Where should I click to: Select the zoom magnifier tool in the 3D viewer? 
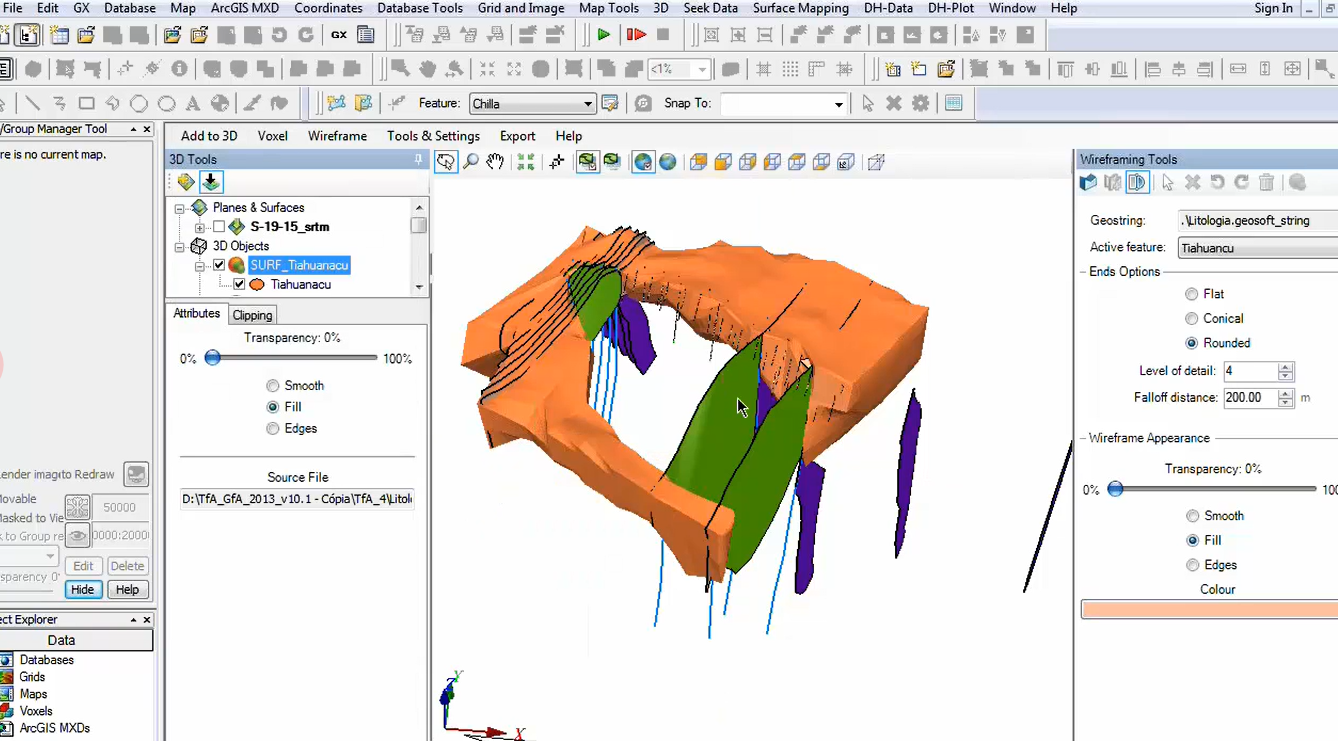(471, 162)
